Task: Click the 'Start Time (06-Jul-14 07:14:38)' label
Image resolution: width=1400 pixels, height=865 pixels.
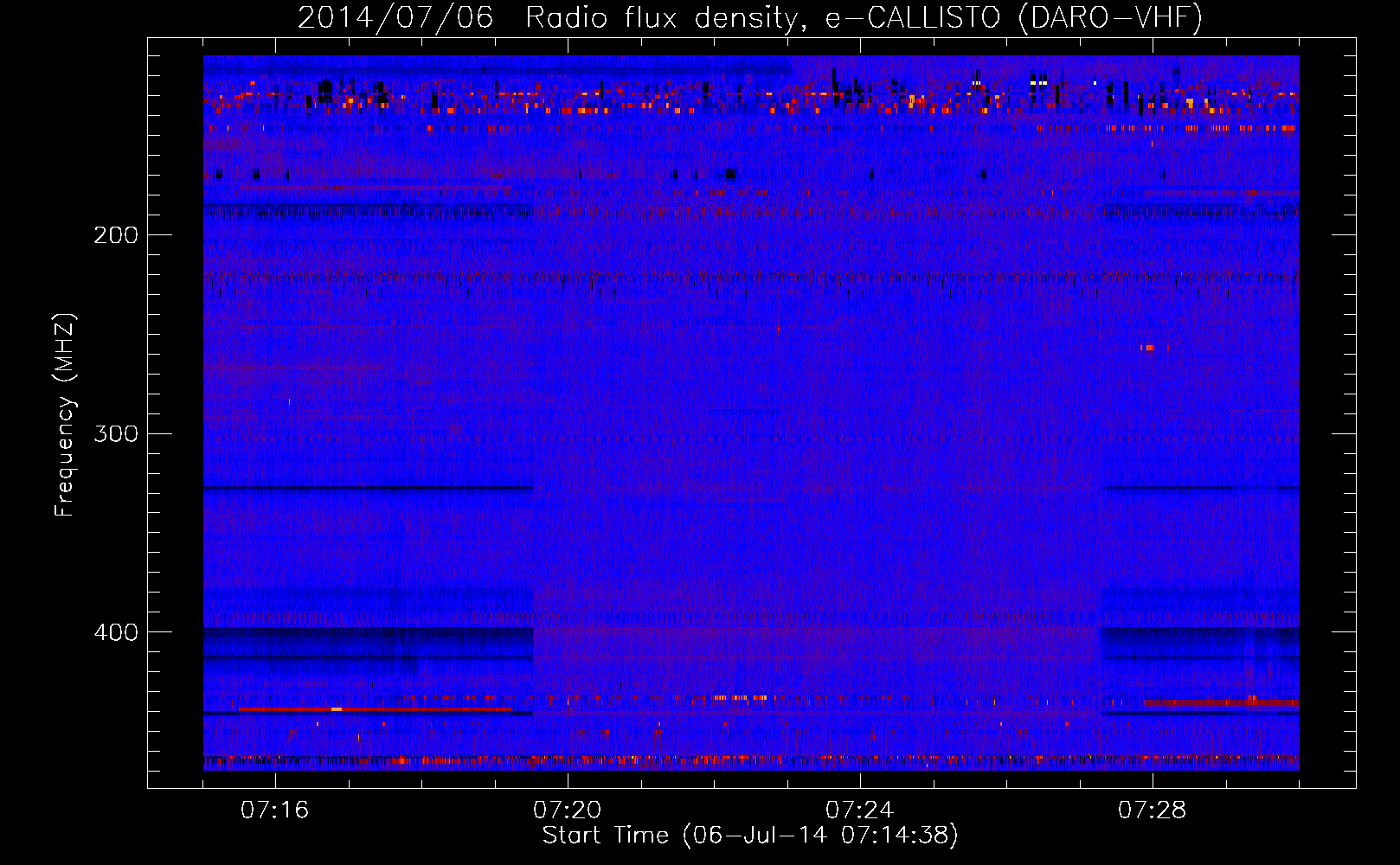Action: pos(750,836)
